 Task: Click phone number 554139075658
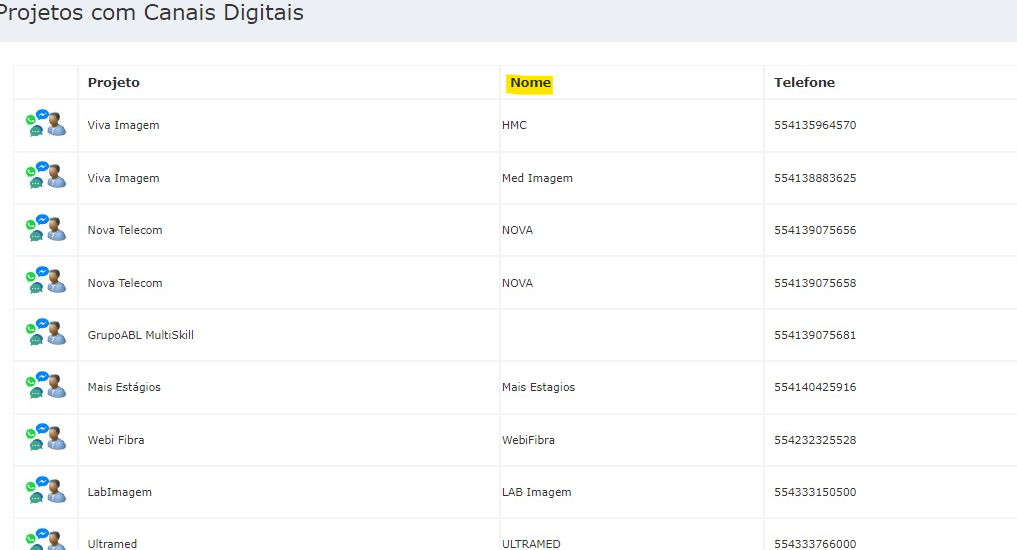[x=815, y=283]
